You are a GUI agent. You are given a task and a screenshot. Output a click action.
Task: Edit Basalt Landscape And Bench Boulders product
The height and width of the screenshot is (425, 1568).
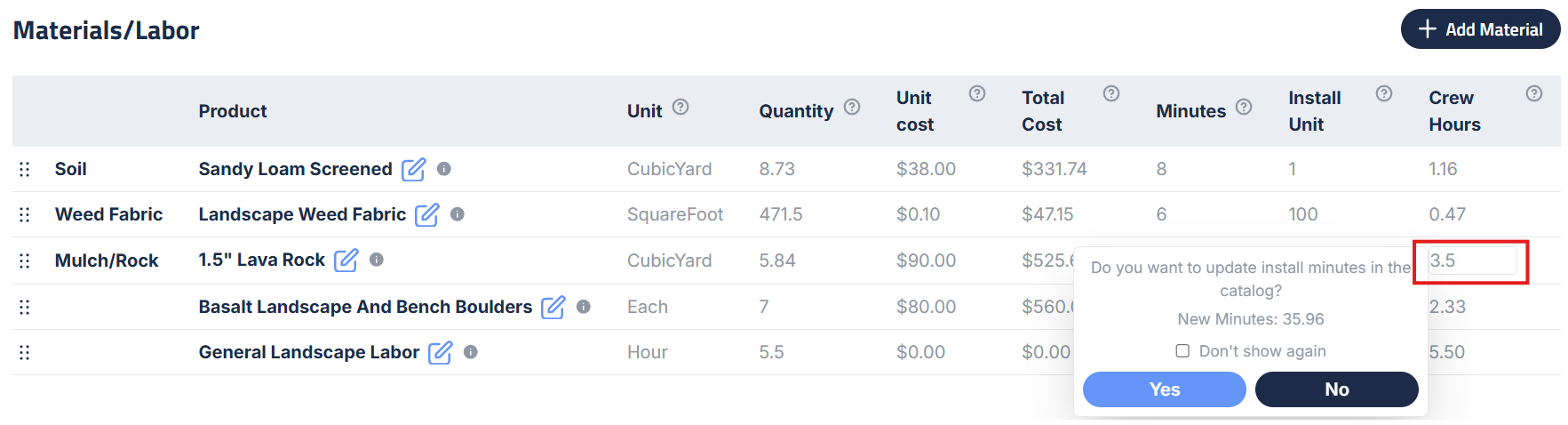553,307
